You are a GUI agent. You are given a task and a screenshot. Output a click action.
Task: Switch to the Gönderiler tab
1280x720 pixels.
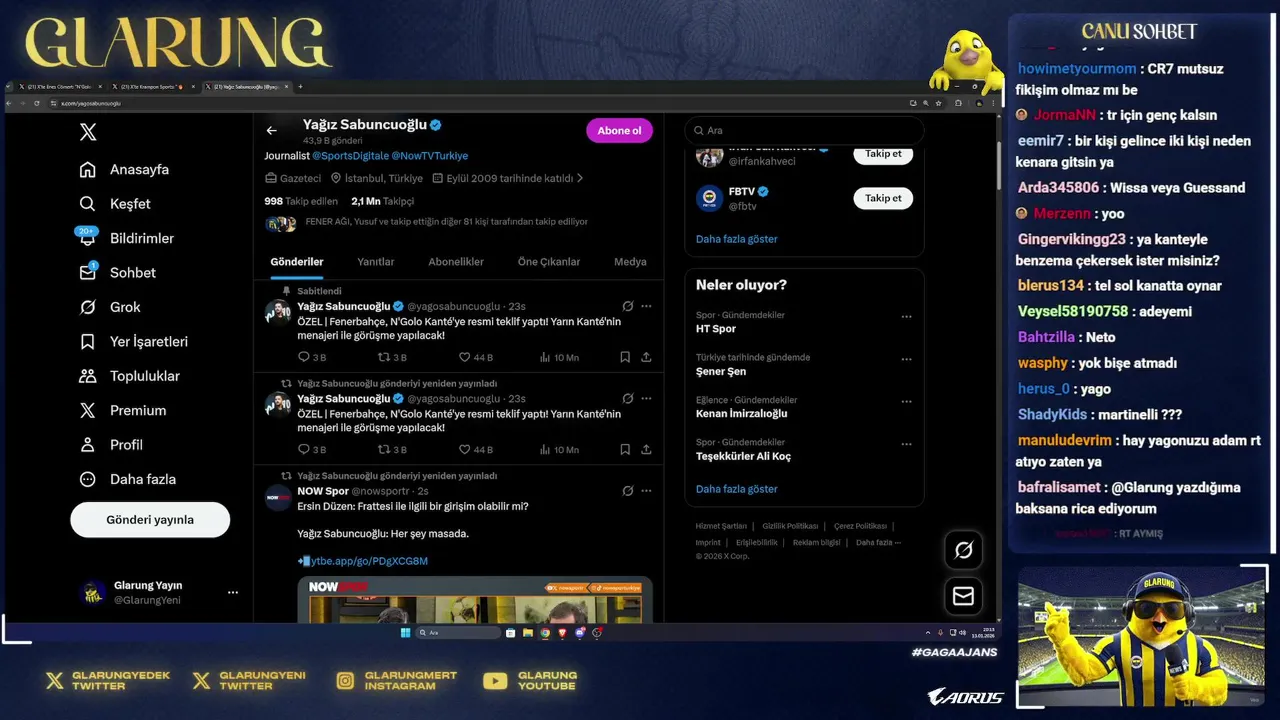[297, 262]
